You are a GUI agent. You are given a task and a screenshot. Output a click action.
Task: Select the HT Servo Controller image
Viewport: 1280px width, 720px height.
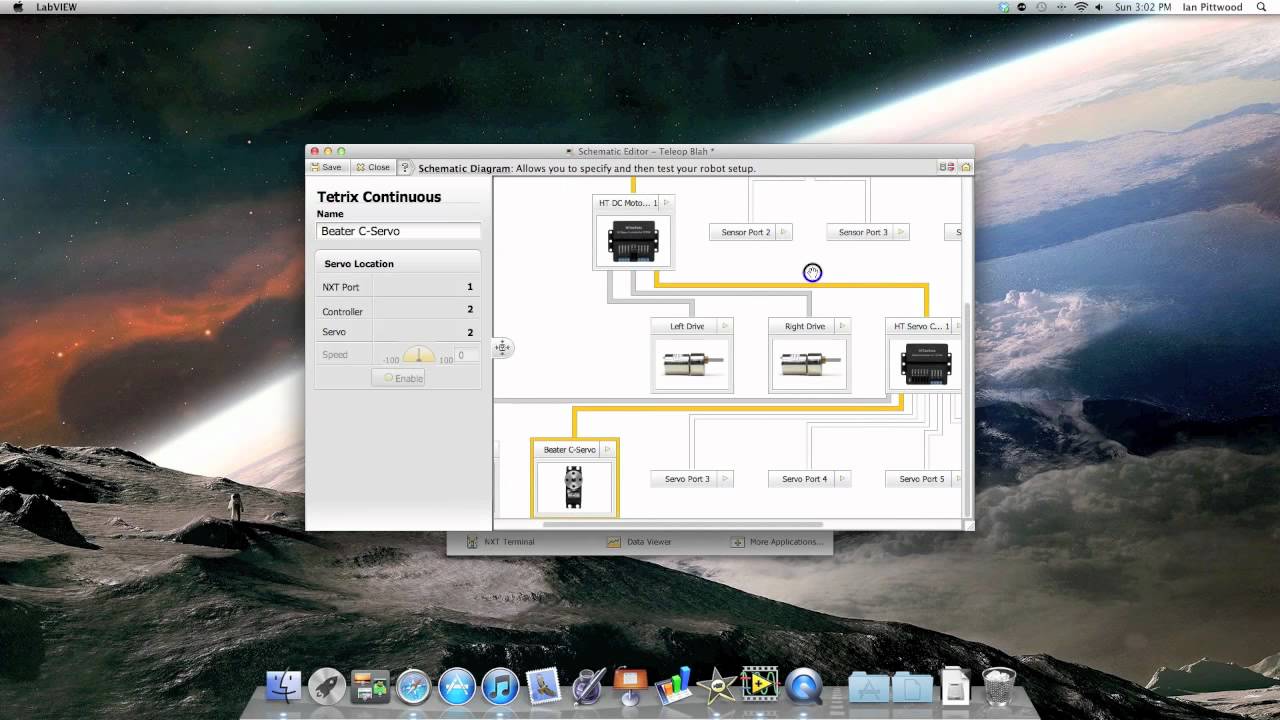[926, 363]
